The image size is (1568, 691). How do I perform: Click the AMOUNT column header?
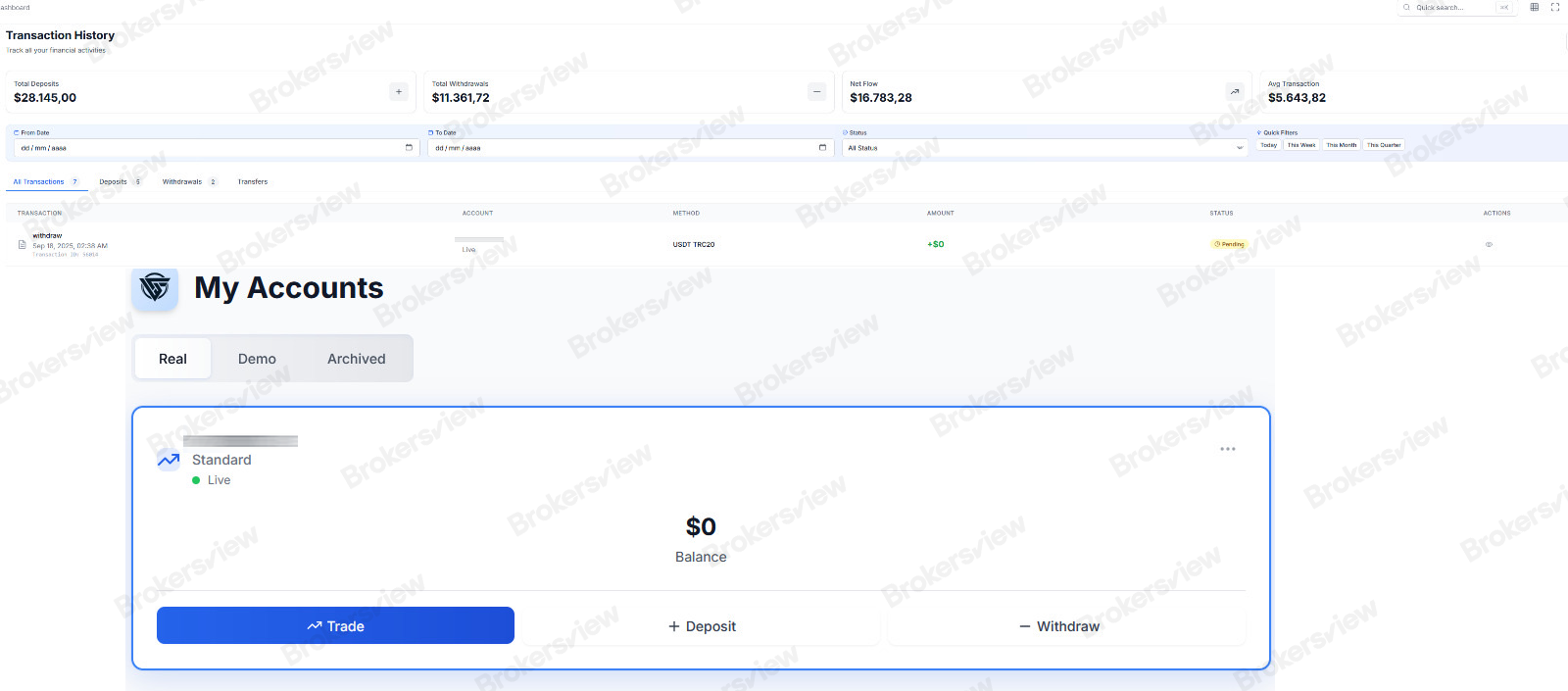pos(941,213)
